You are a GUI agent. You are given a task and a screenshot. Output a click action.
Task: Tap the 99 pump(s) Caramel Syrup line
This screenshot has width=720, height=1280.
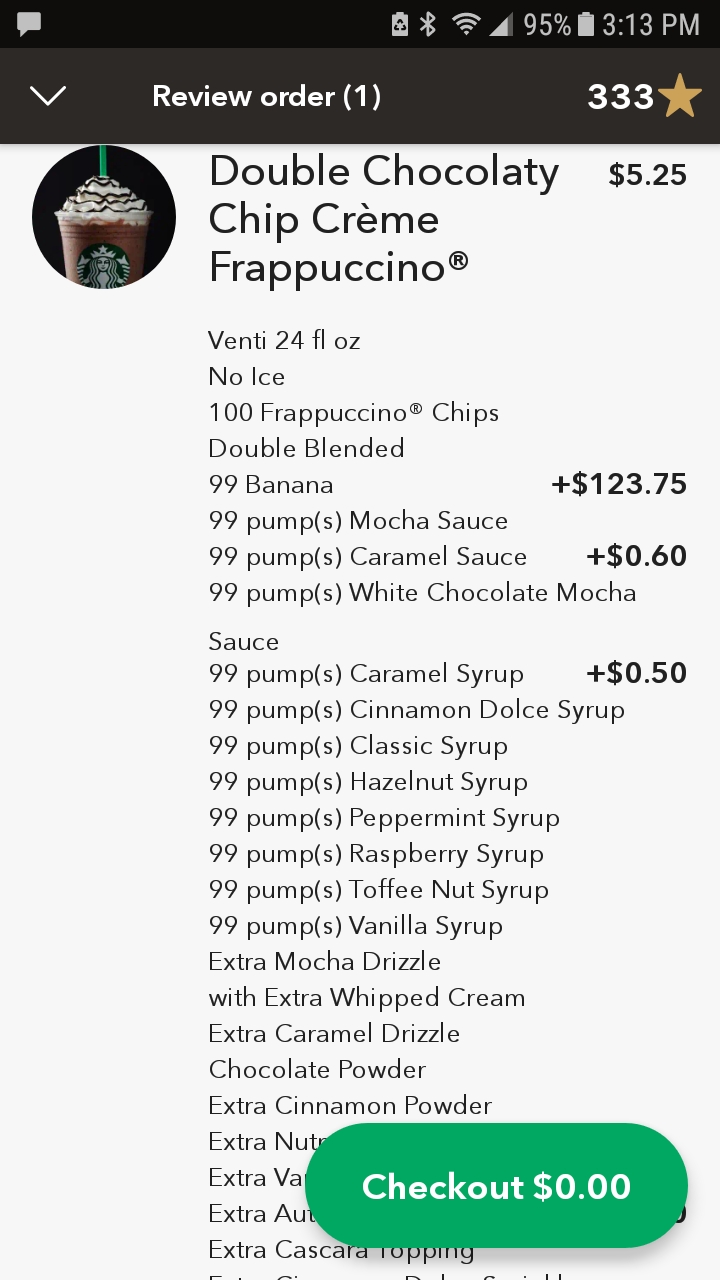pos(366,674)
